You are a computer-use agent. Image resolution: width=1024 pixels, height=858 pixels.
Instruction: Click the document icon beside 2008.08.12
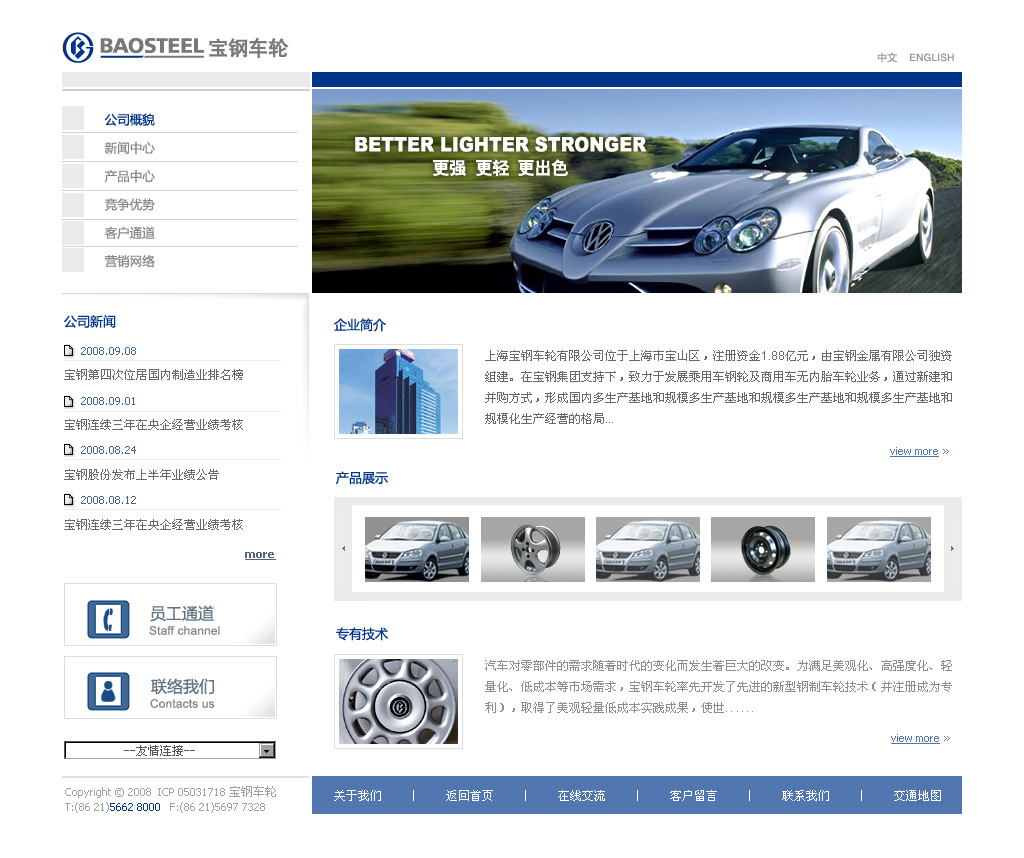click(69, 500)
